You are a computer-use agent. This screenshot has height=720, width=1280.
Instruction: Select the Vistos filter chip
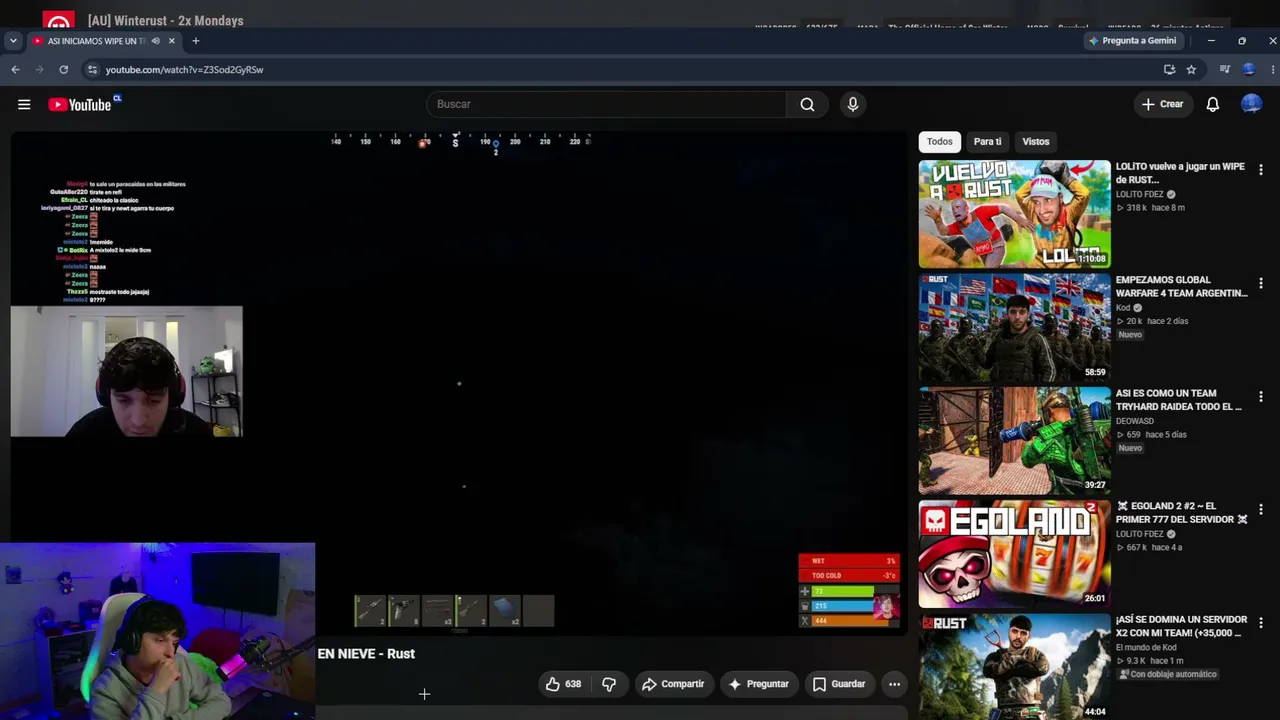[x=1036, y=142]
